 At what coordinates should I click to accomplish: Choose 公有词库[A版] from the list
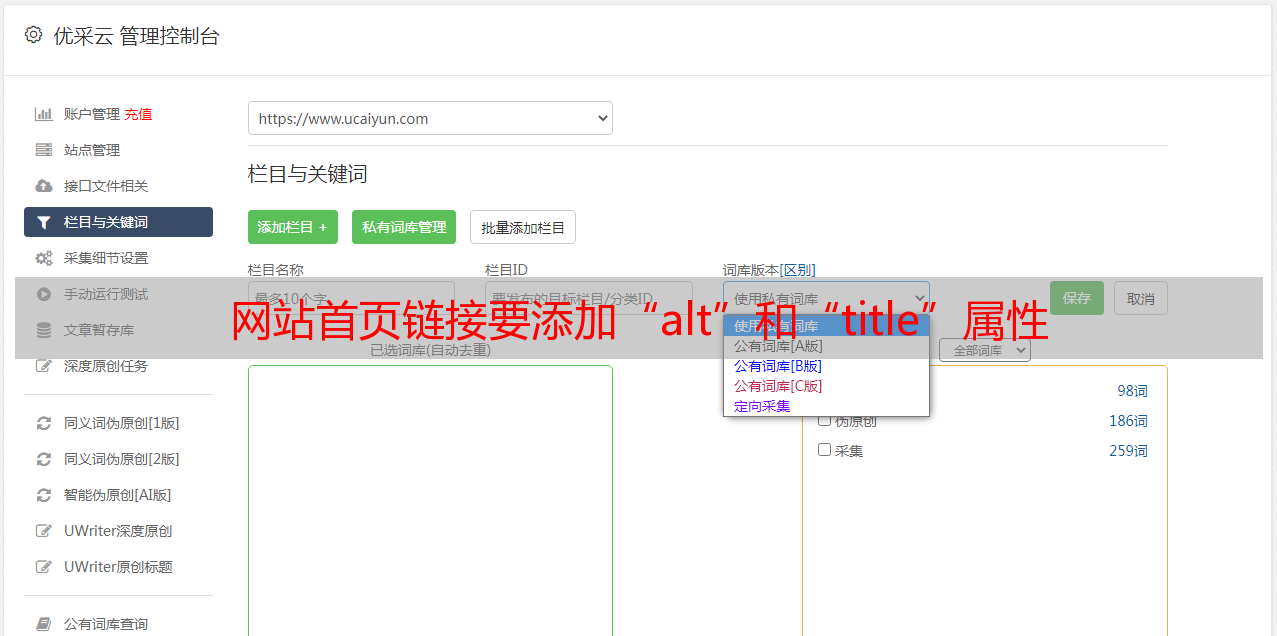point(826,346)
